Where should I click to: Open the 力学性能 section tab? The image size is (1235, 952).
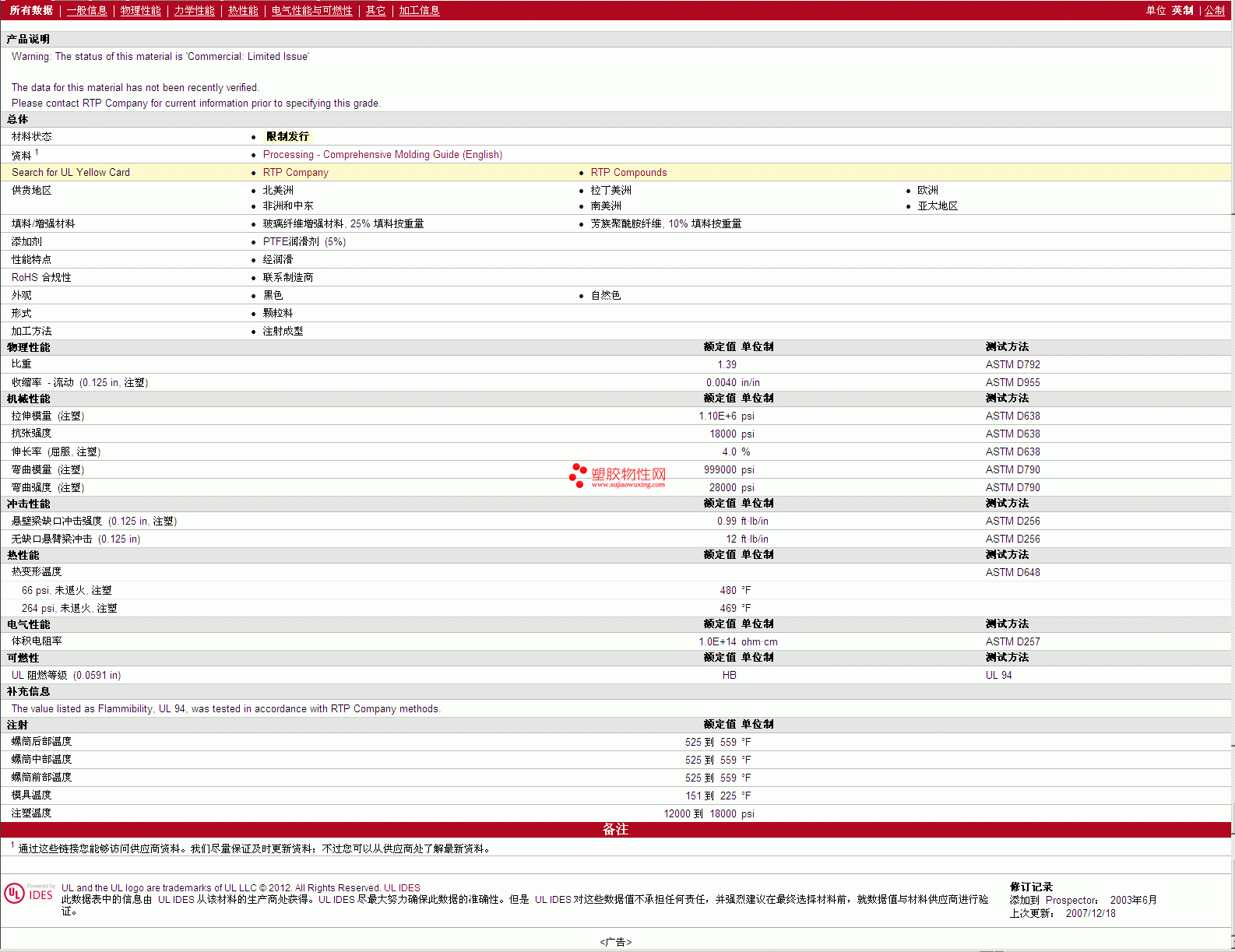(194, 10)
